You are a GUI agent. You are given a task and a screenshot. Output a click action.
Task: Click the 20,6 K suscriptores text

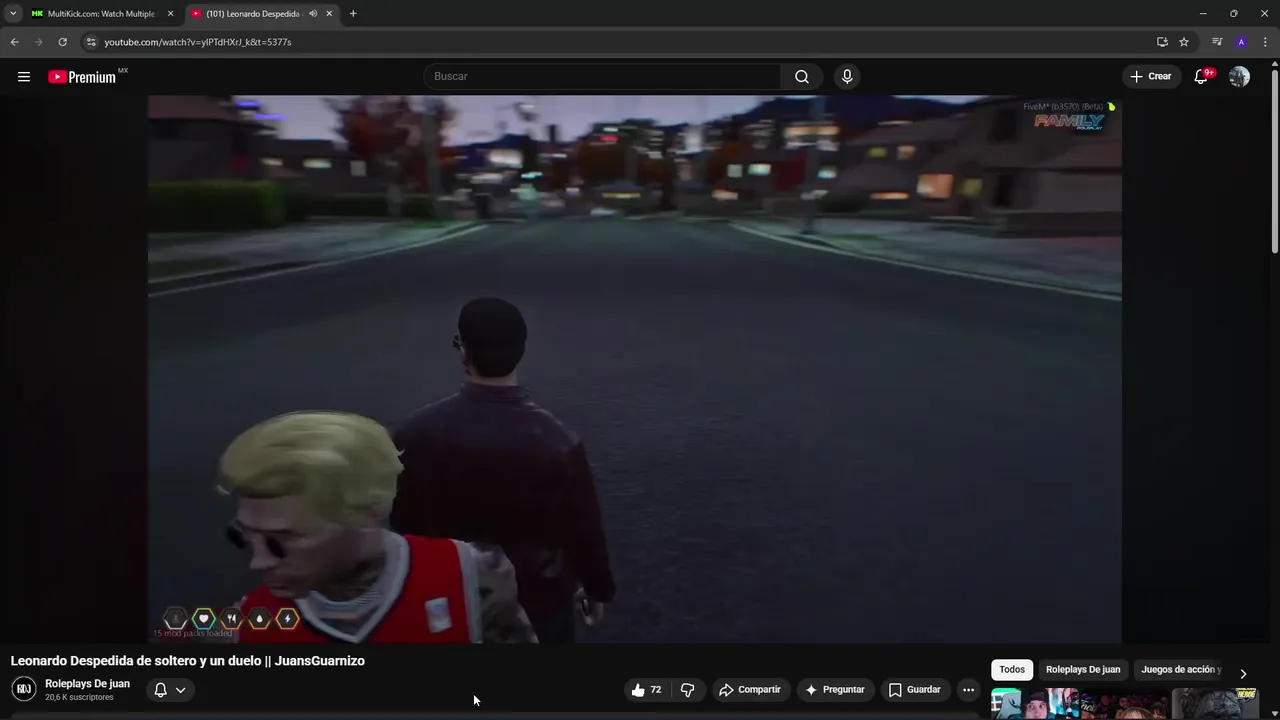(79, 697)
